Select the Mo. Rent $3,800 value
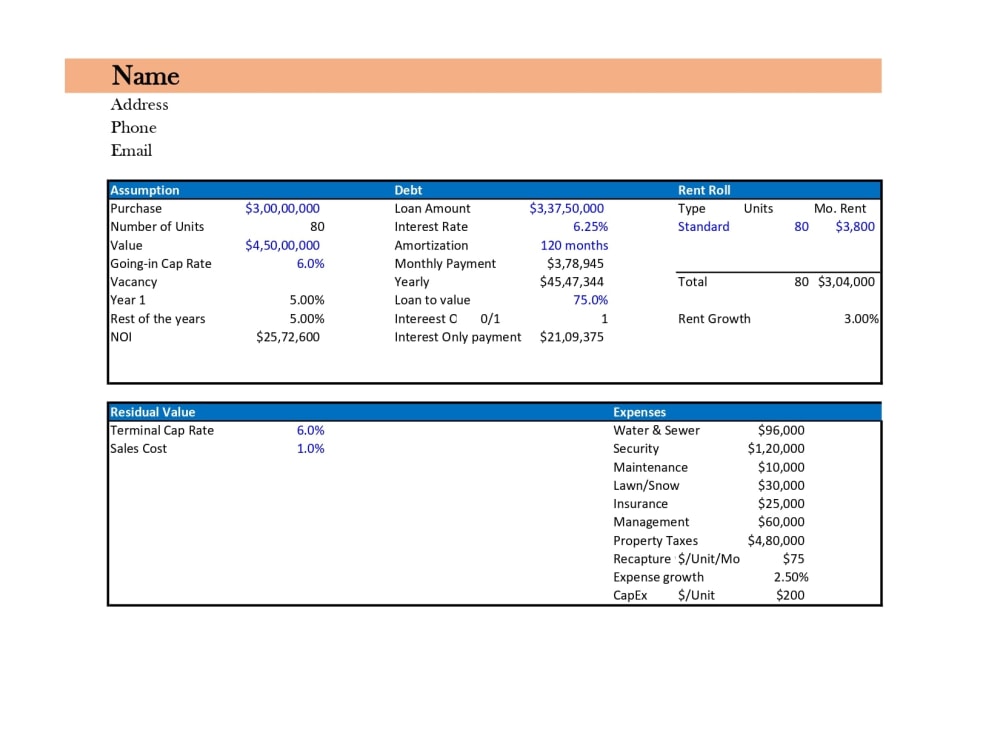The image size is (1000, 750). pos(855,227)
